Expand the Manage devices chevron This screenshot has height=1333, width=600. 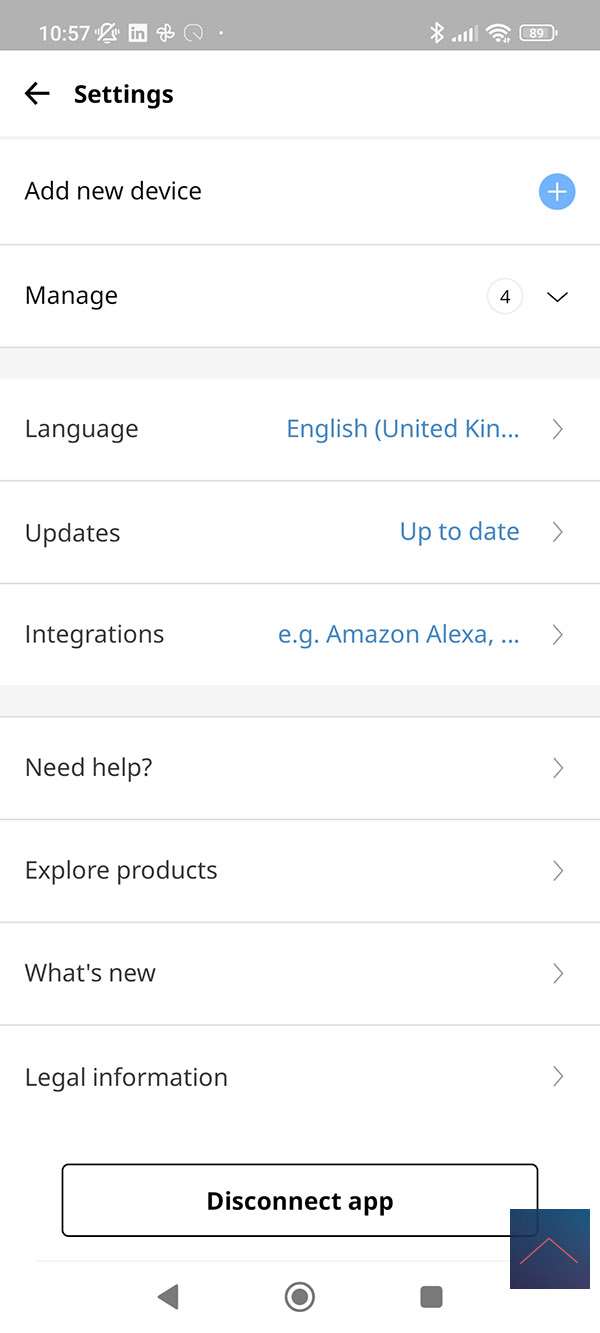558,297
